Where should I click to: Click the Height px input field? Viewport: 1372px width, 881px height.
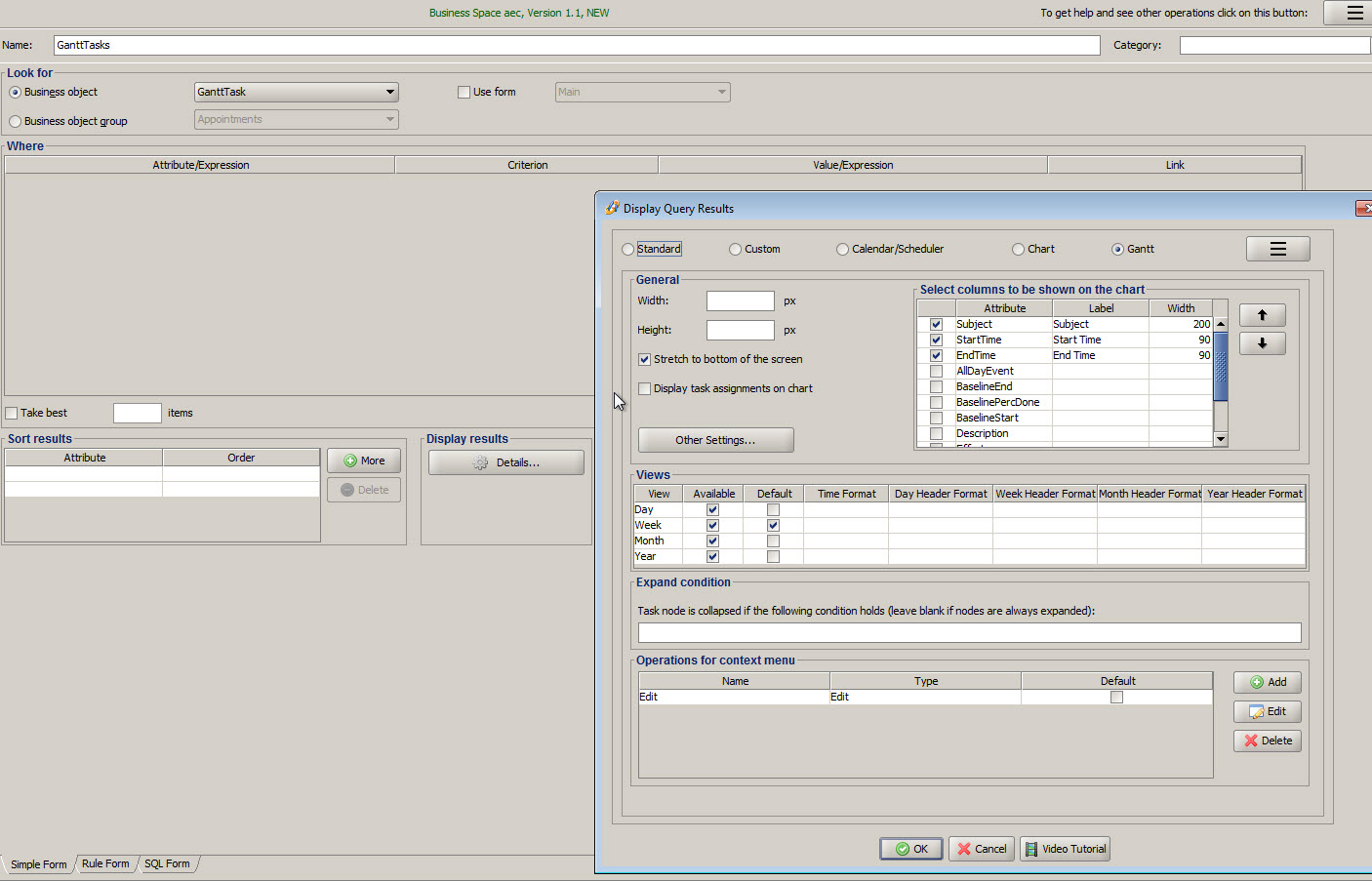(741, 331)
